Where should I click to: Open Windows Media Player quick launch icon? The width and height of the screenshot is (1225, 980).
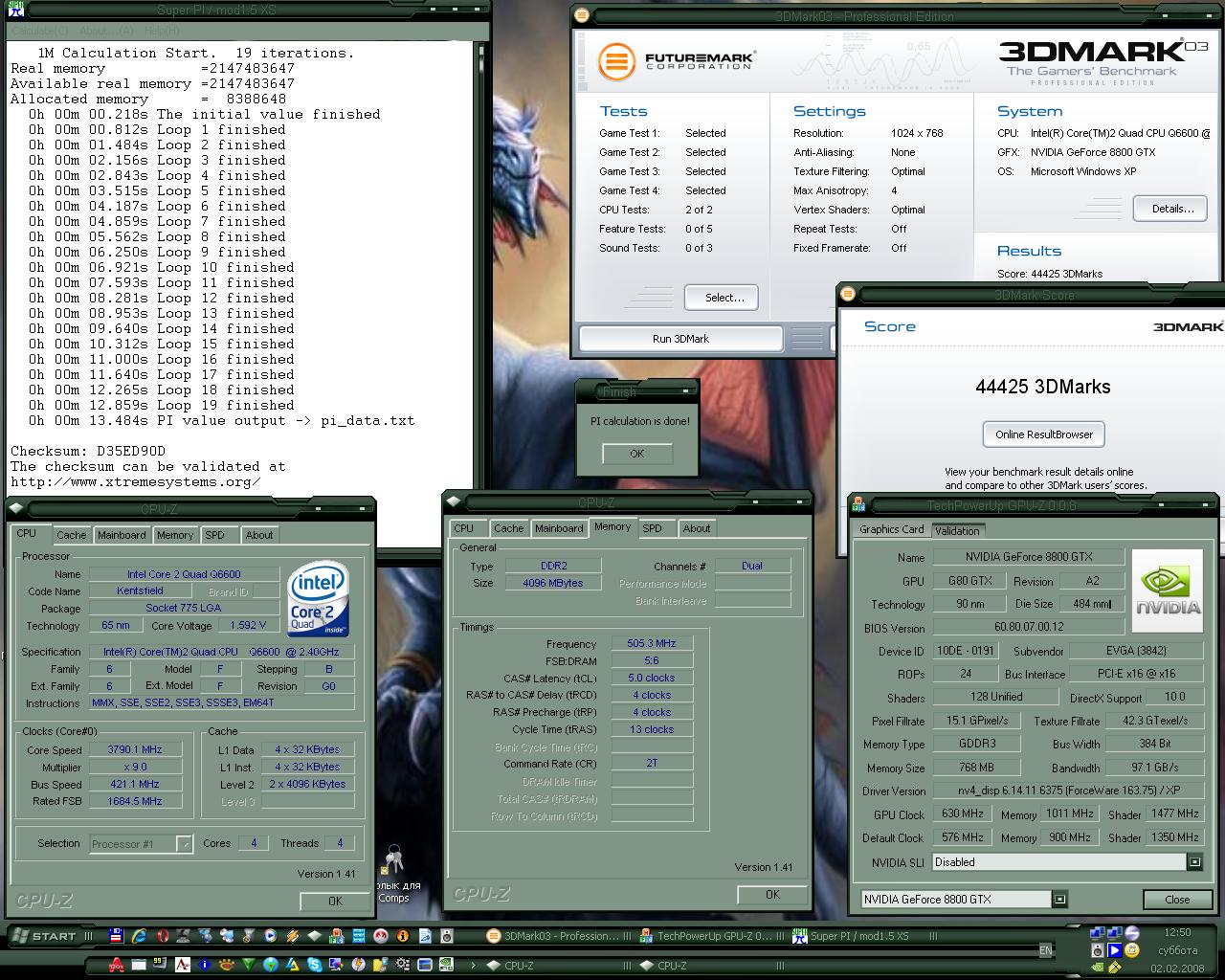point(271,936)
